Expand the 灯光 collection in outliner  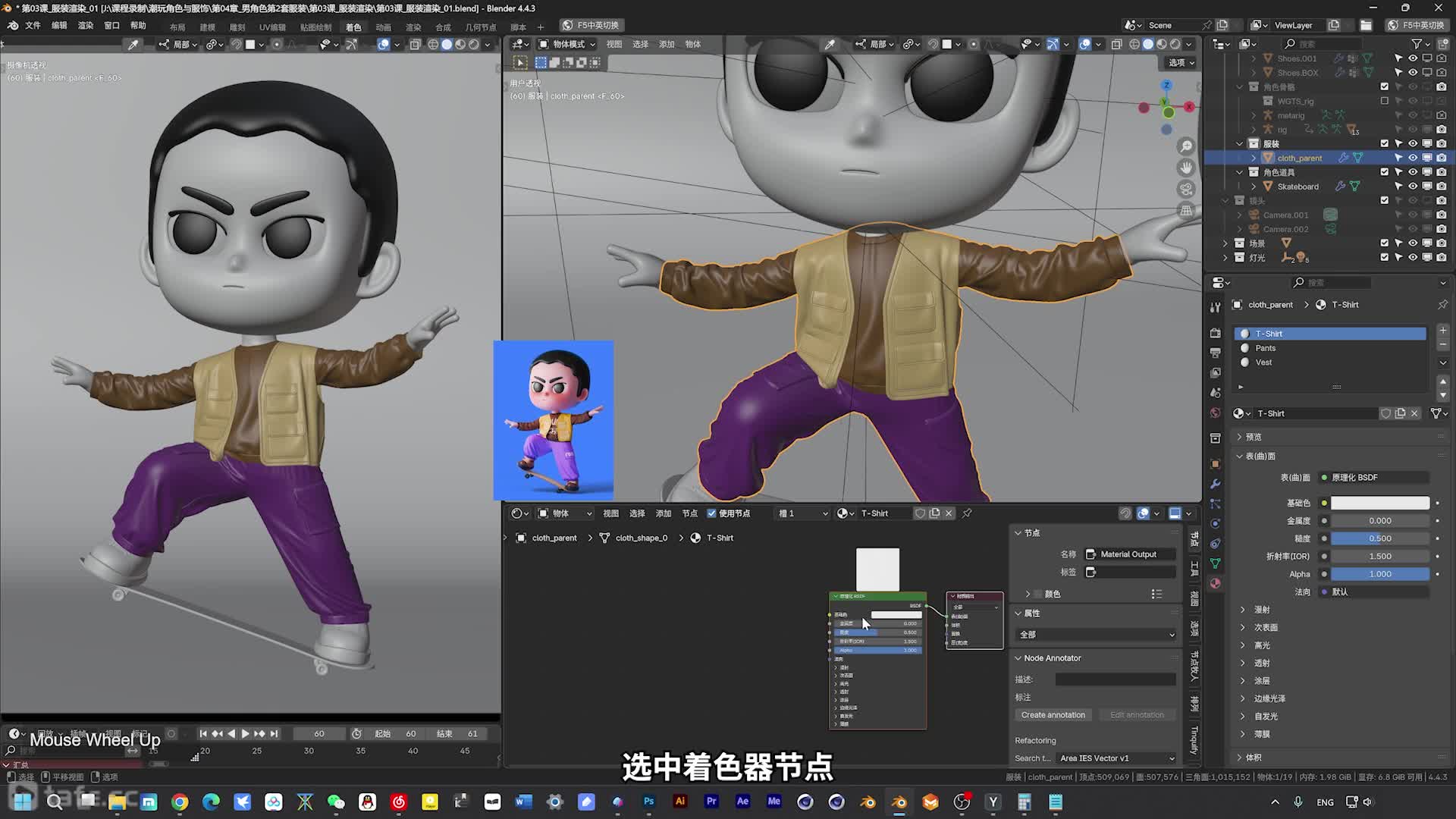[1225, 258]
